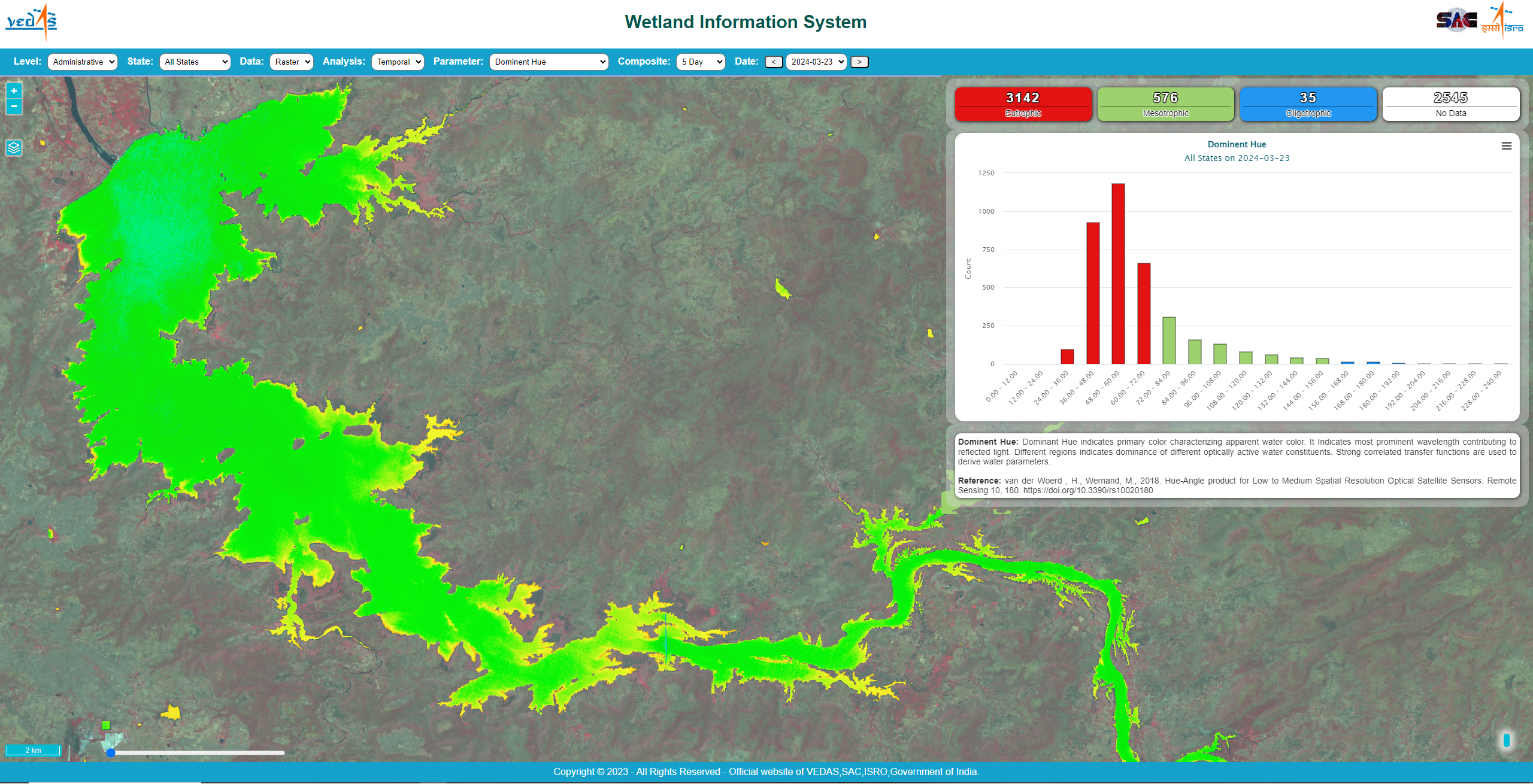Toggle the Data Raster selector
Screen dimensions: 1533x784
coord(292,62)
